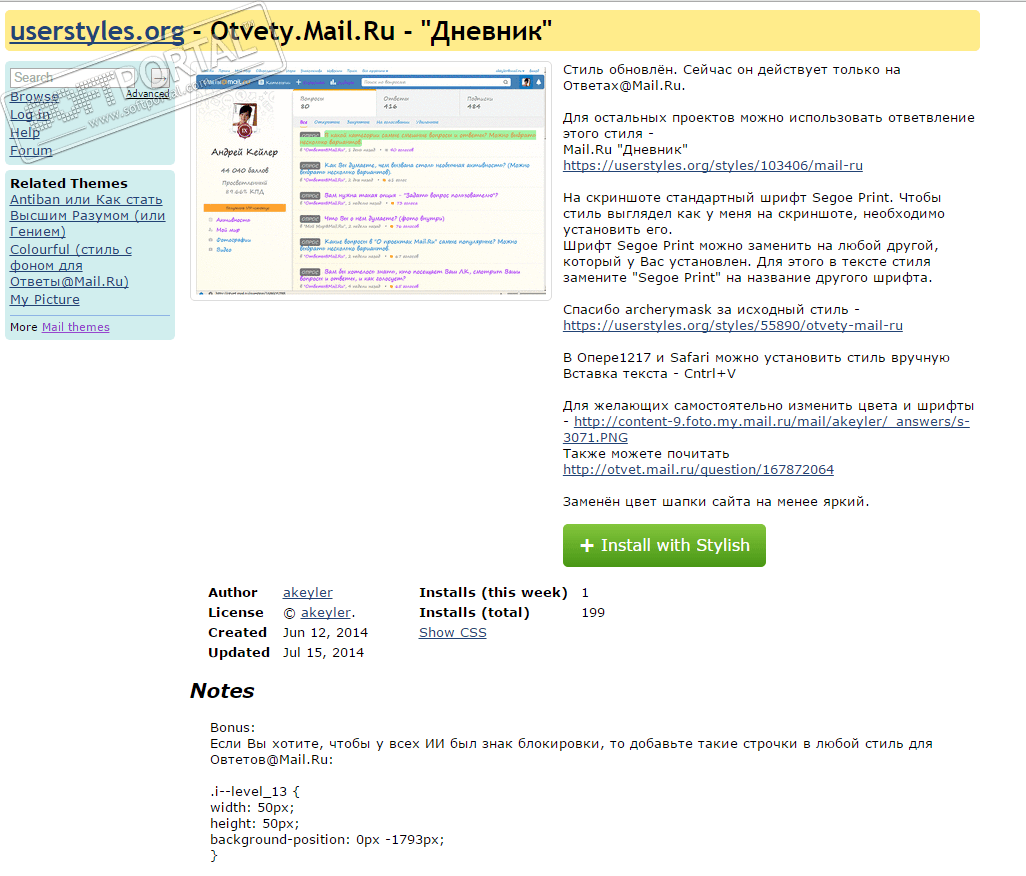Select the 'Jul 15, 2014' updated date
The width and height of the screenshot is (1026, 876).
coord(323,652)
